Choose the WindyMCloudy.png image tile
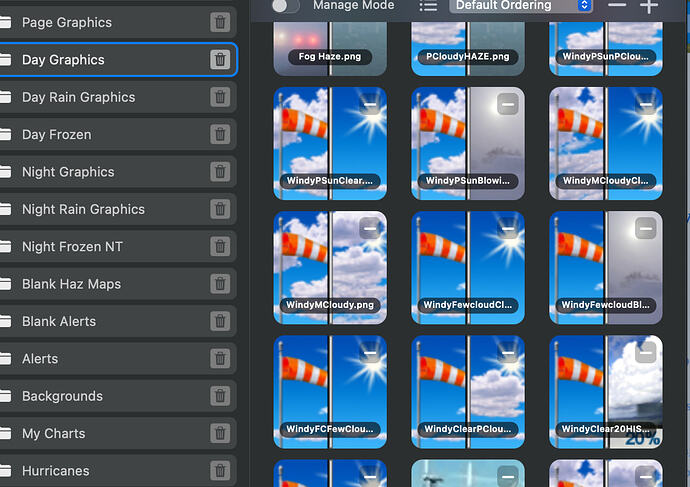This screenshot has width=690, height=487. click(x=330, y=267)
